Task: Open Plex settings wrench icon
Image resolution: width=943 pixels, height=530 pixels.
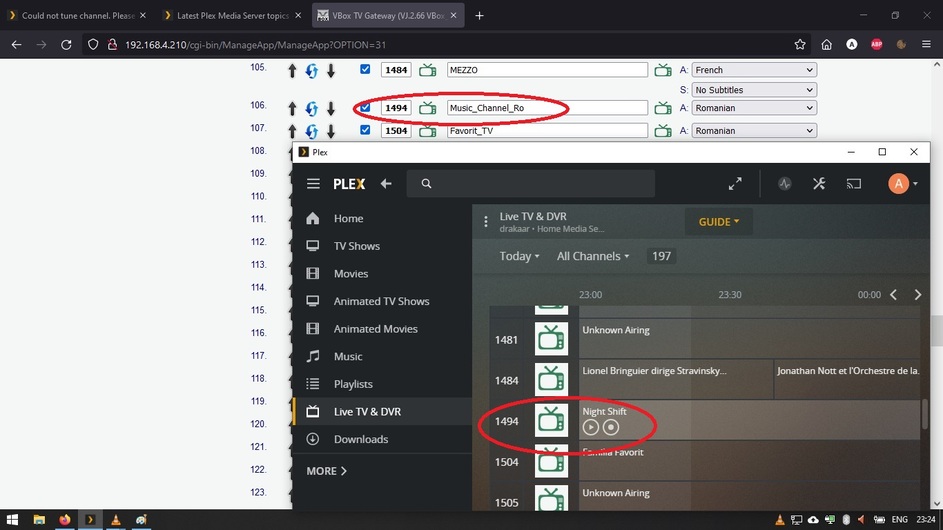Action: (x=819, y=183)
